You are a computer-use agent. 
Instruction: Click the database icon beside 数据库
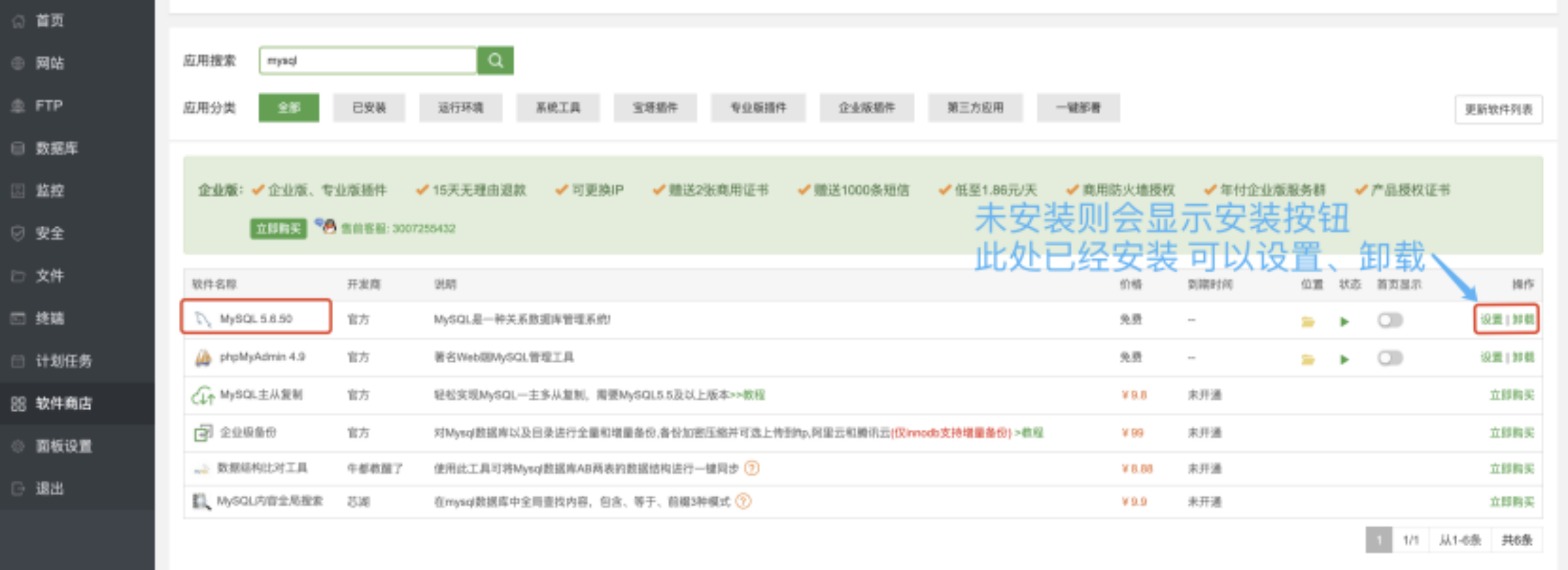click(18, 148)
